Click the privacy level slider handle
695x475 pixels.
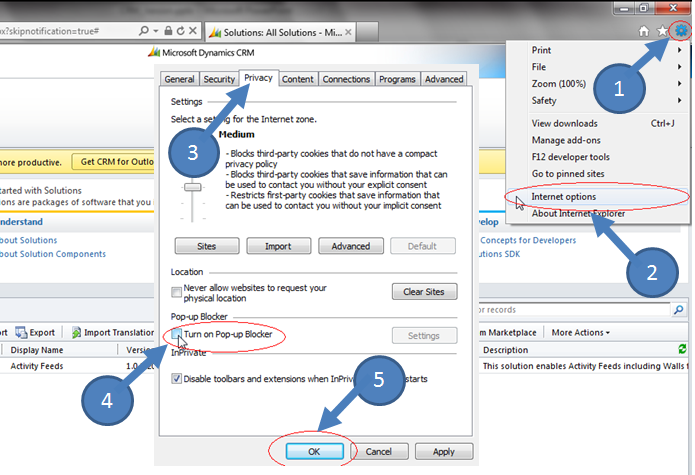(192, 187)
